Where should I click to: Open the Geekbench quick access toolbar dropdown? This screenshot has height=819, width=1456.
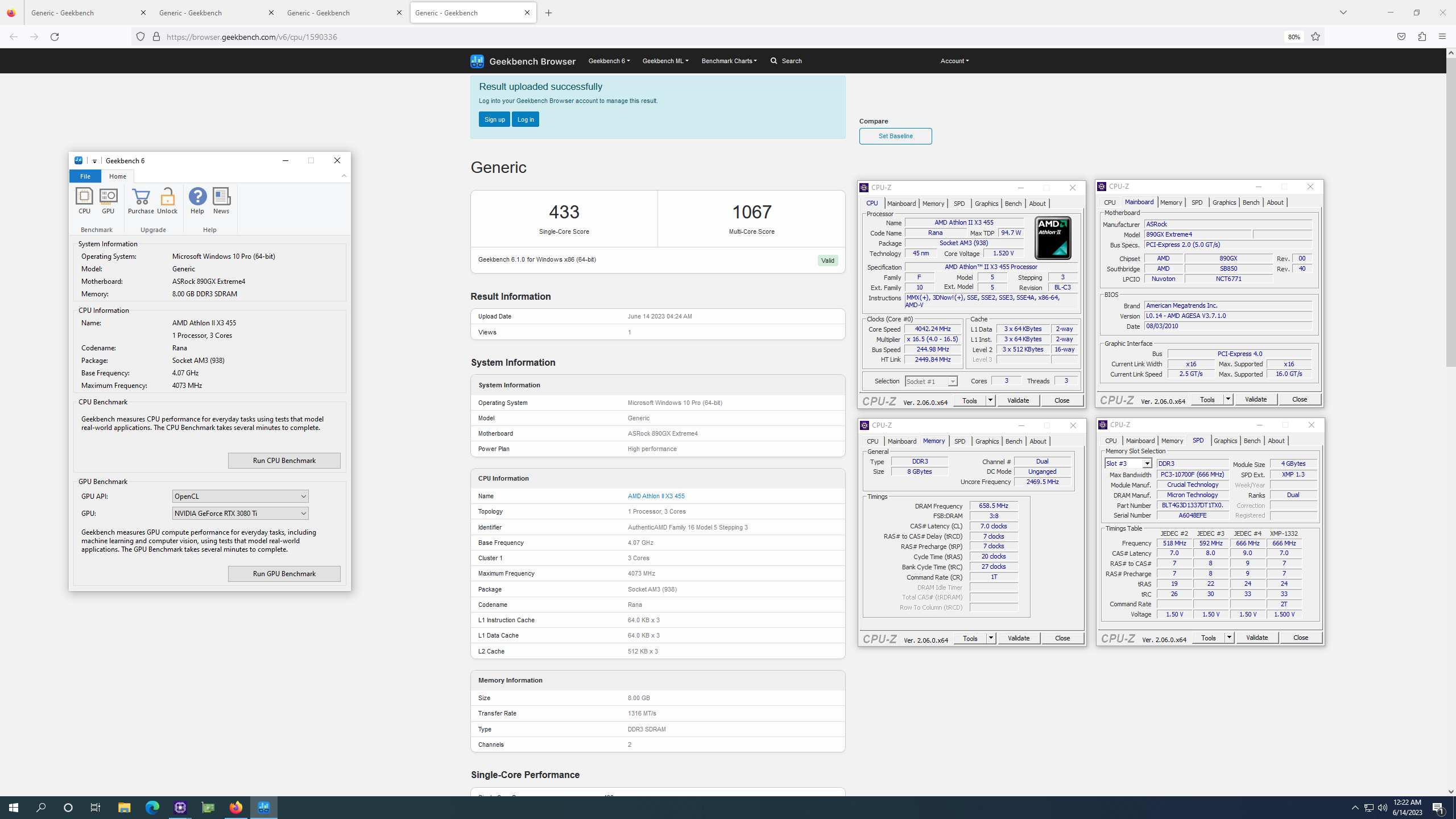[x=94, y=161]
